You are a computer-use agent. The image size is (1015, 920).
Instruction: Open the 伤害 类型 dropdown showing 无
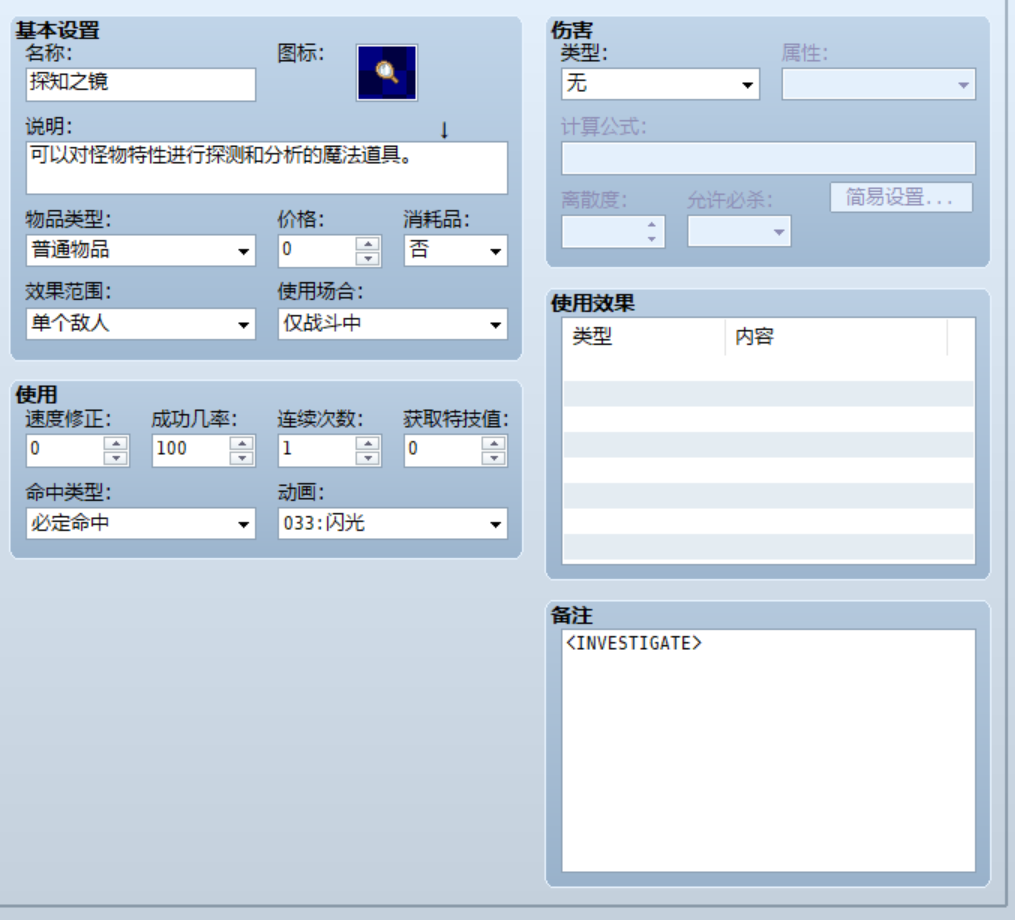[660, 84]
